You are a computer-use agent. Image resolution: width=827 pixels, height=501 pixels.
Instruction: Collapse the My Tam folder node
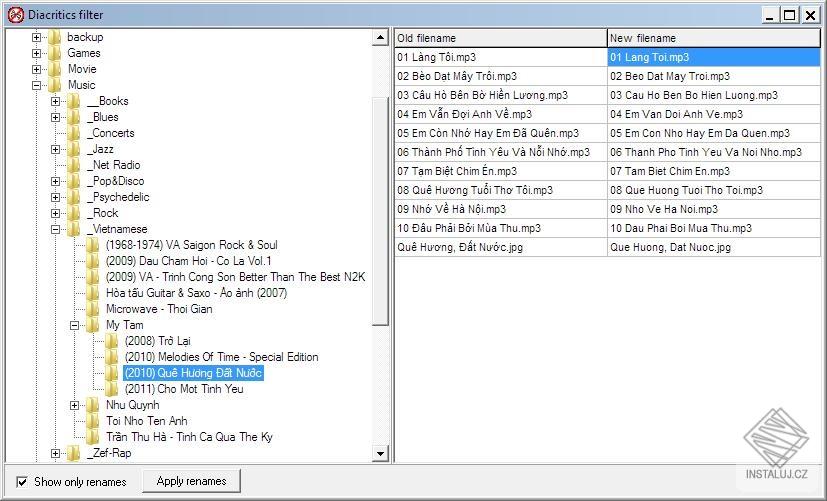pyautogui.click(x=74, y=325)
